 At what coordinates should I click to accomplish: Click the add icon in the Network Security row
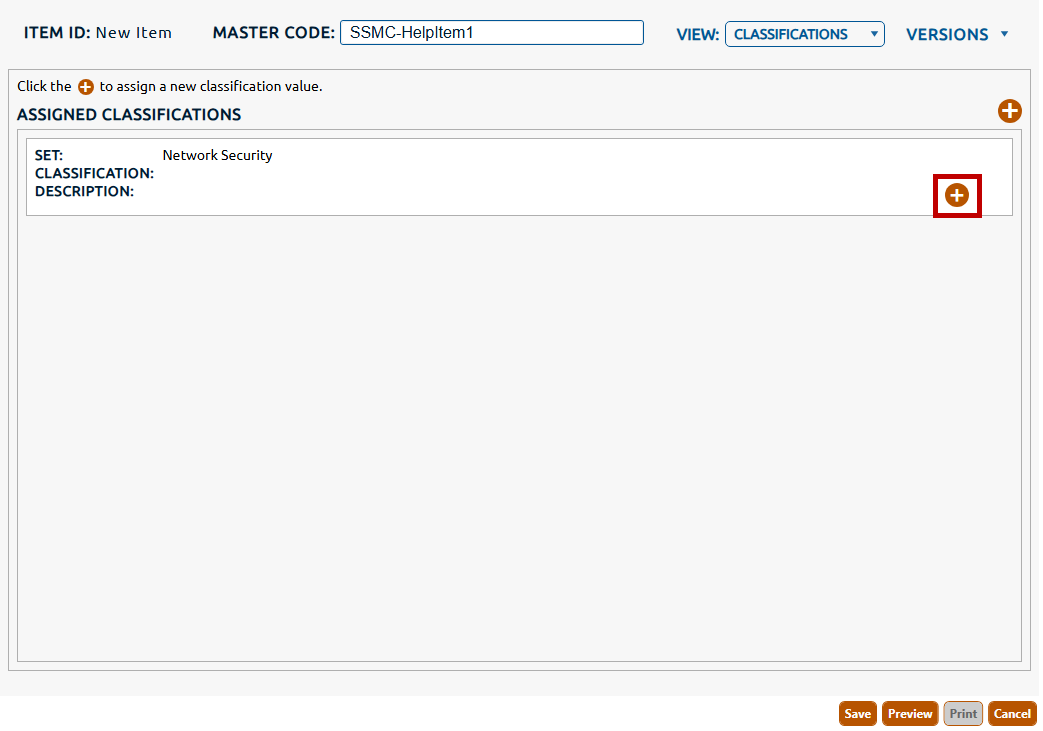[x=957, y=195]
